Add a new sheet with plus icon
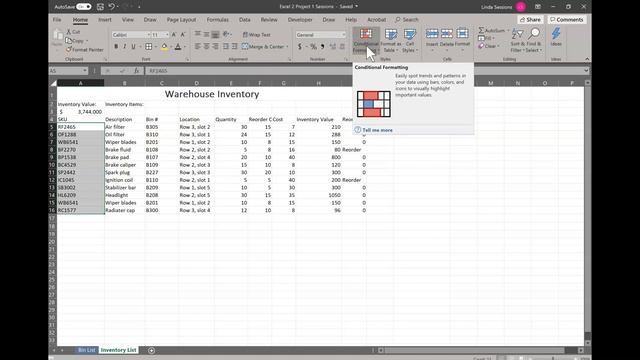640x360 pixels. coord(151,350)
